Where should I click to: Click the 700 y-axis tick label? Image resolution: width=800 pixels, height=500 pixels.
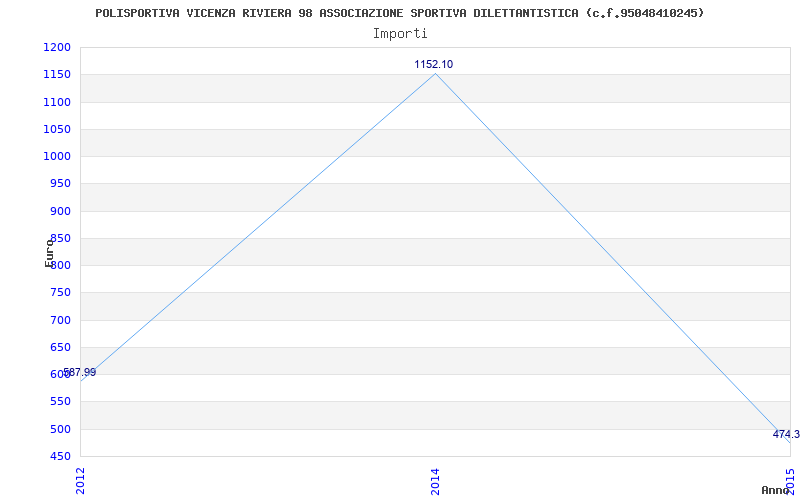click(x=60, y=320)
